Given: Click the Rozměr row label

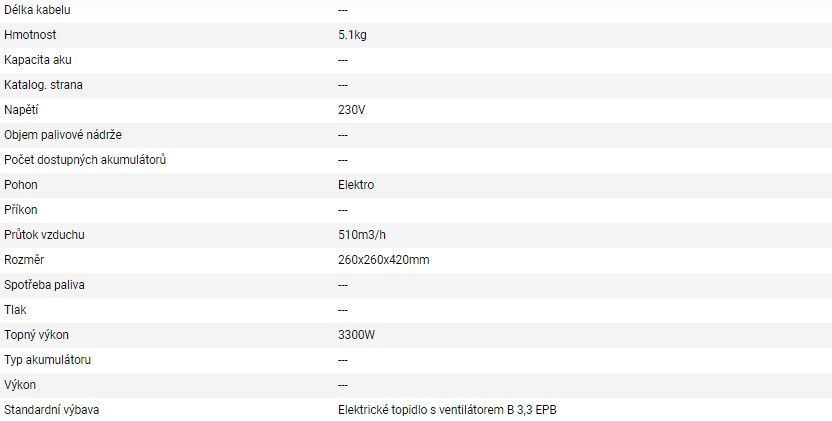Looking at the screenshot, I should click(x=24, y=260).
